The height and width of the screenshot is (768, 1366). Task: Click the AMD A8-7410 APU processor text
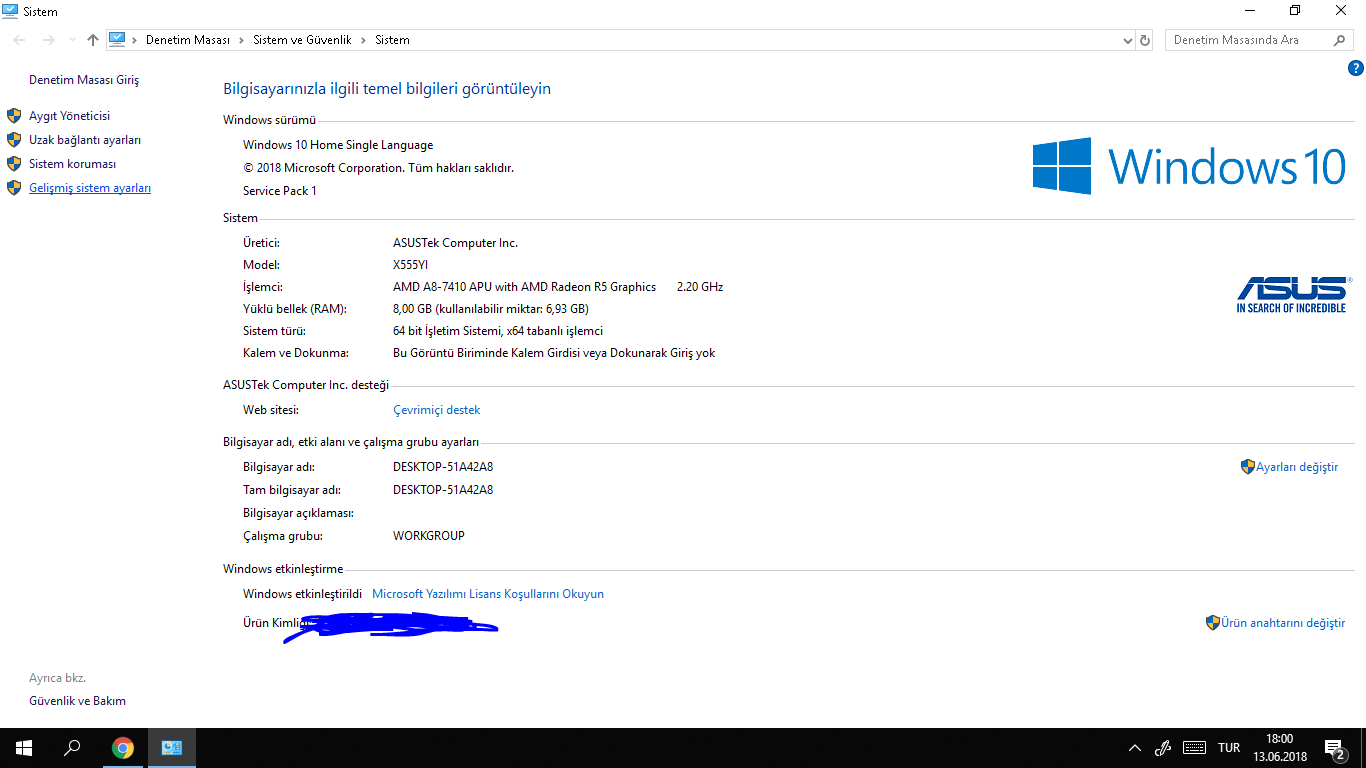click(x=524, y=287)
